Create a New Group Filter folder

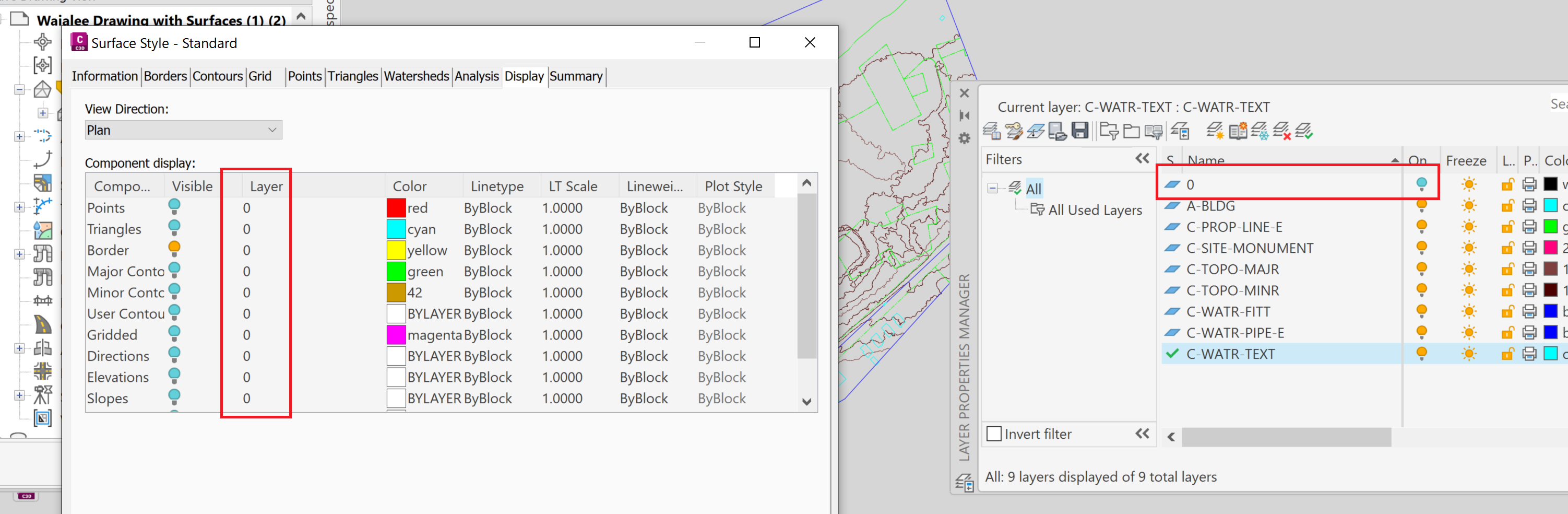pos(1131,131)
